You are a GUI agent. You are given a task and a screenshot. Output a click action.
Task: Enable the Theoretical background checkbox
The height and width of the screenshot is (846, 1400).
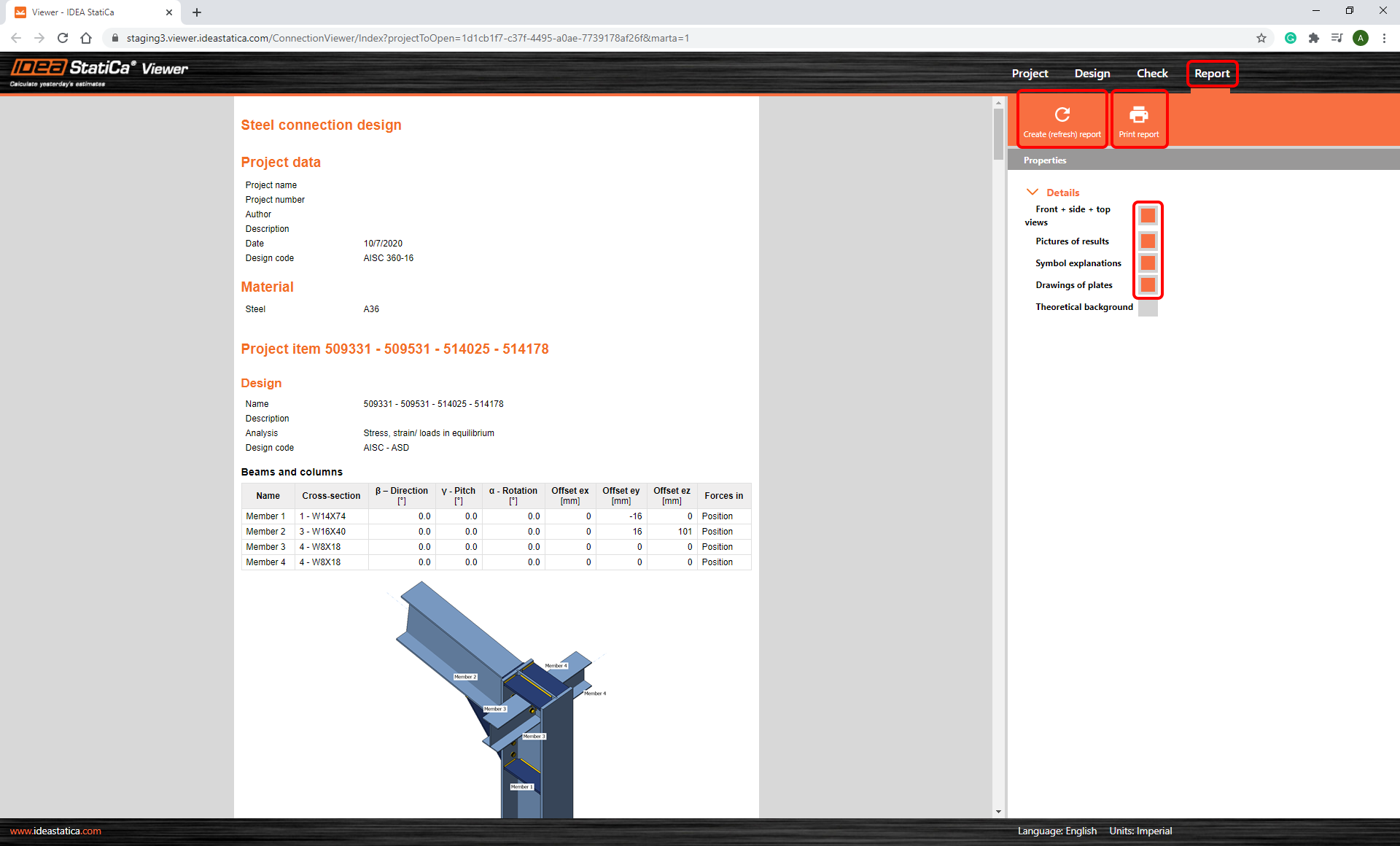click(x=1148, y=308)
